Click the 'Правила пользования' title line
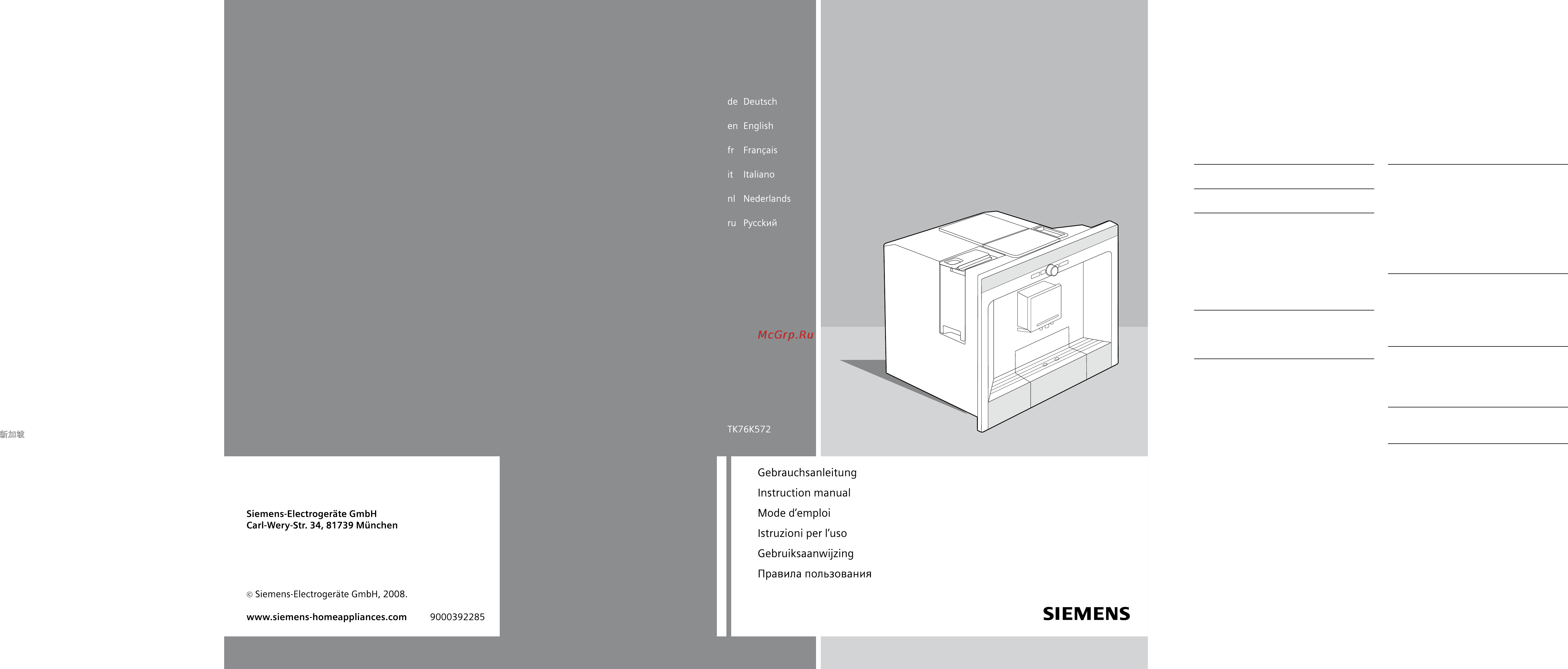This screenshot has height=669, width=1568. click(814, 574)
